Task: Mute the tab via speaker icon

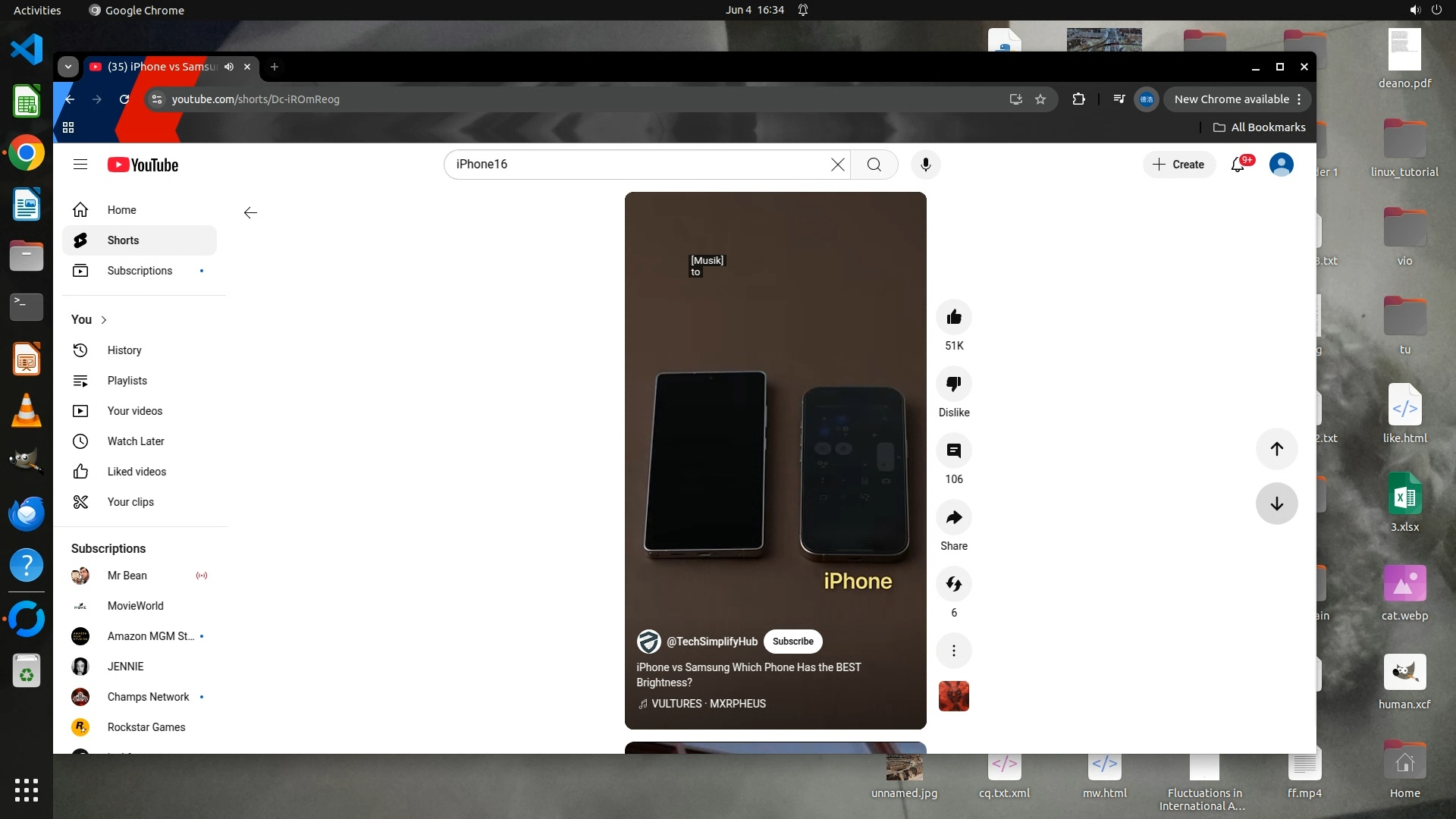Action: click(x=229, y=67)
